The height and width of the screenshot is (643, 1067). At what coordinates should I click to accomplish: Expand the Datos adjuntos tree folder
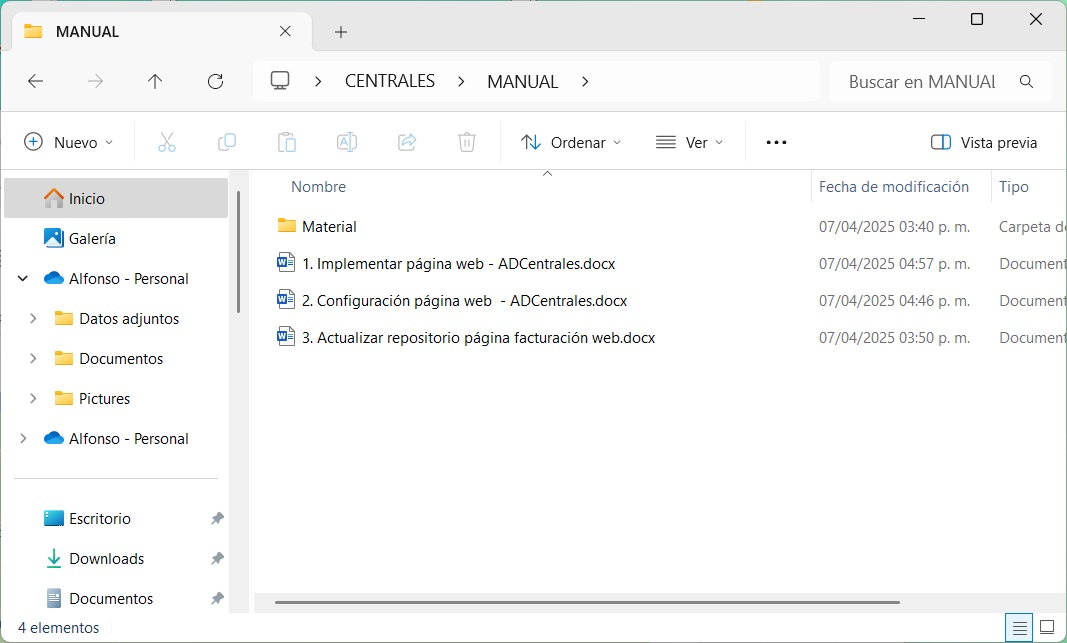click(x=33, y=318)
